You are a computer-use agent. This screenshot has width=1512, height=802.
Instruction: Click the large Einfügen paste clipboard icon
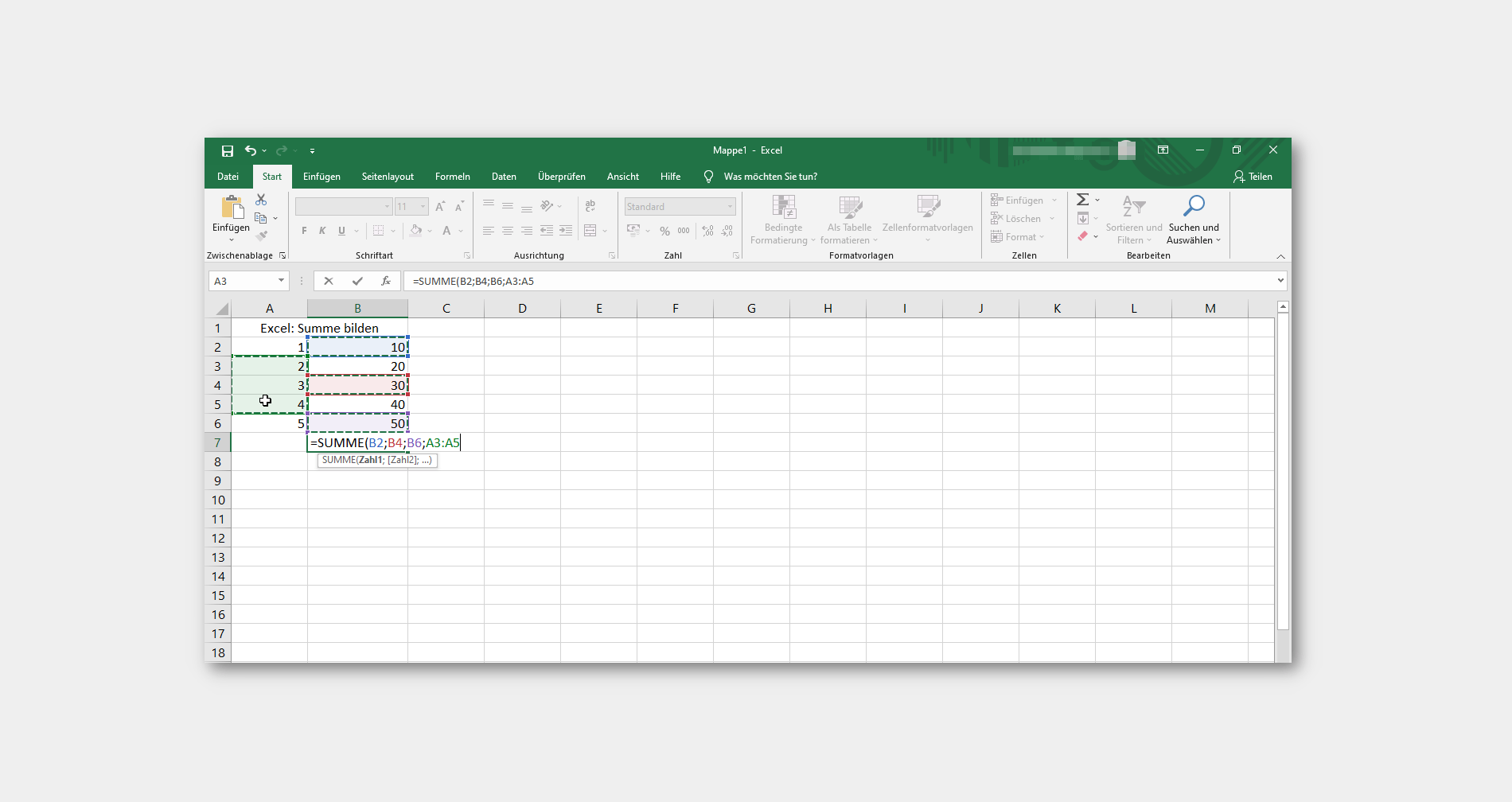[x=232, y=207]
